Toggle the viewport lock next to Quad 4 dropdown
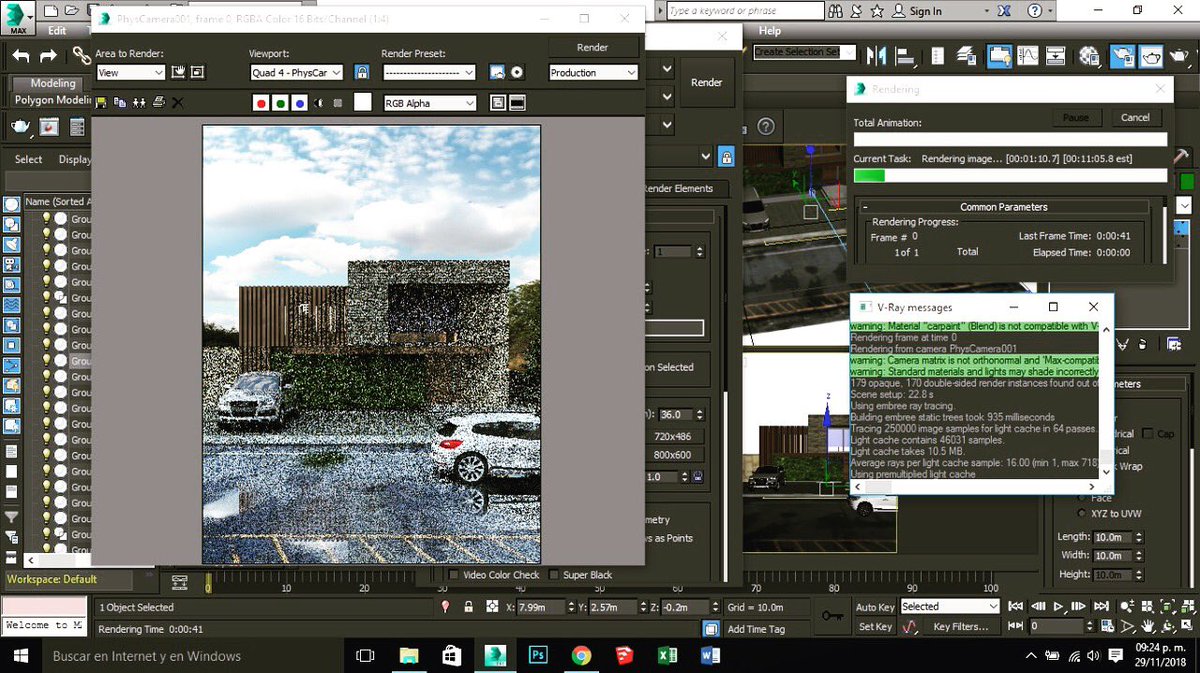Screen dimensions: 1200x673 362,72
